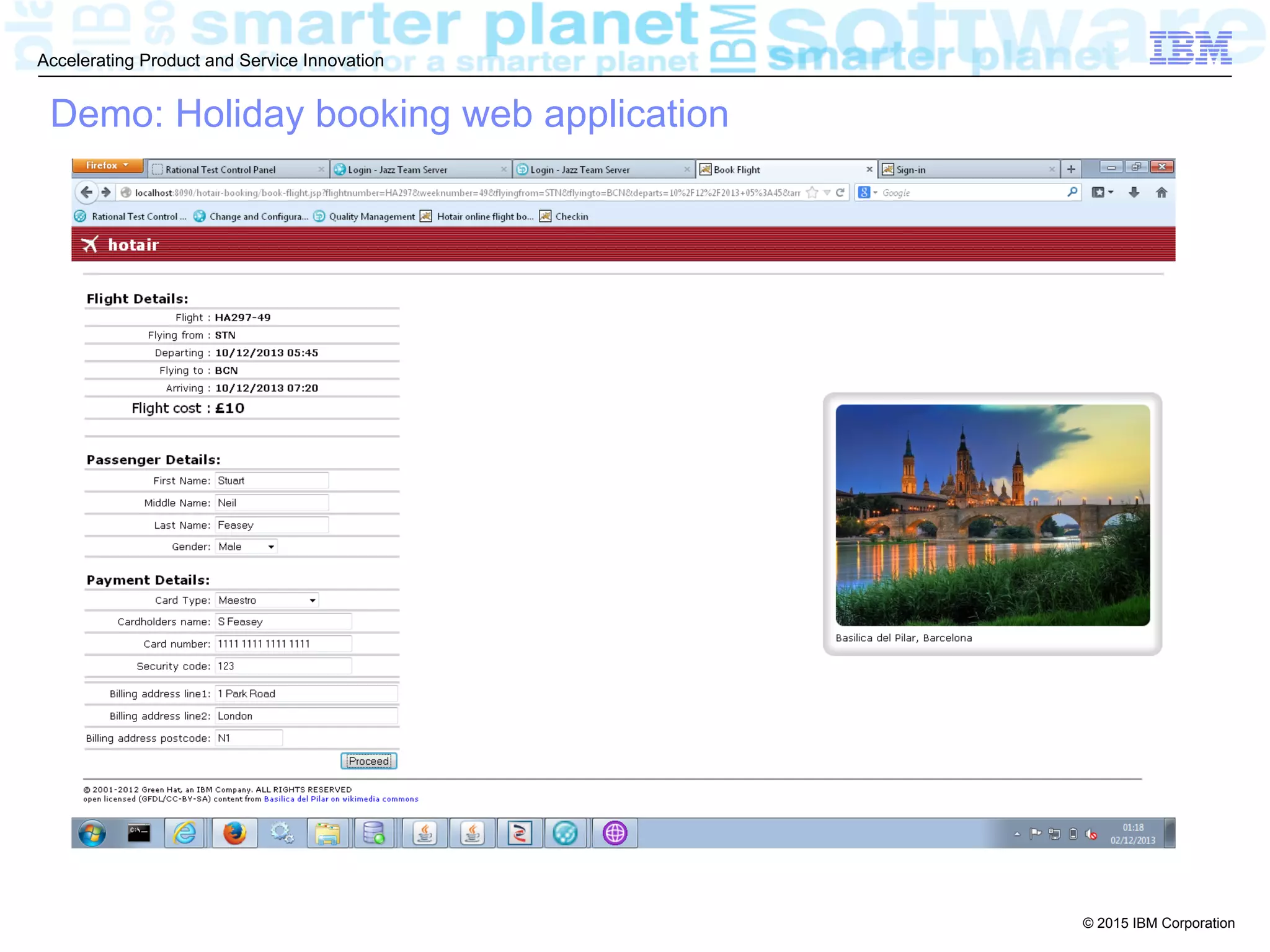Image resolution: width=1270 pixels, height=952 pixels.
Task: Open the Bookmarks menu icon
Action: pos(1102,193)
